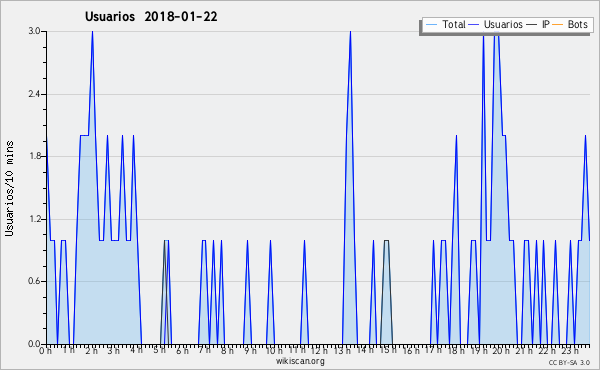Click the y-axis label 'Usuarios/10 mins'

[9, 188]
